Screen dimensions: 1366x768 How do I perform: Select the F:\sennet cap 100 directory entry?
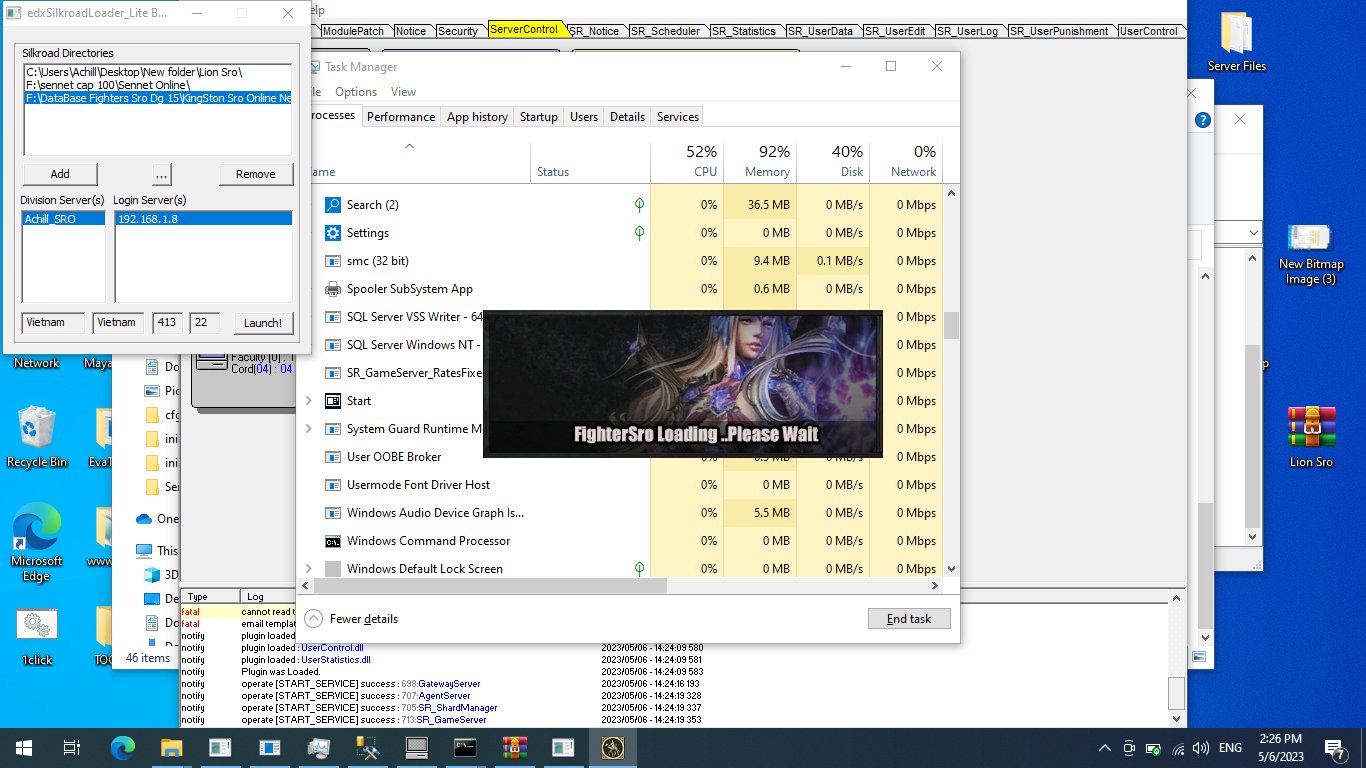click(158, 85)
